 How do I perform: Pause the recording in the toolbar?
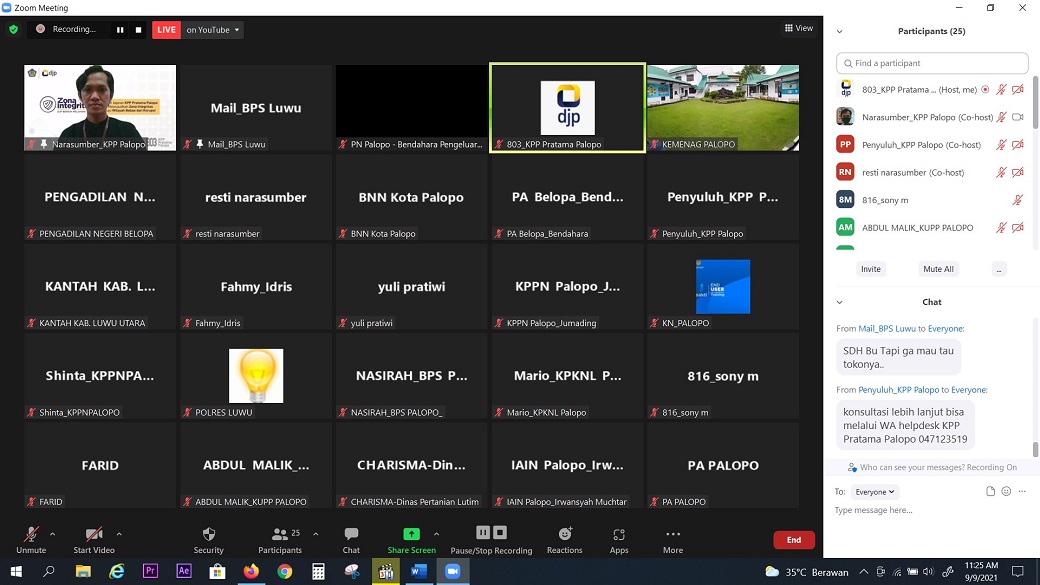(483, 533)
